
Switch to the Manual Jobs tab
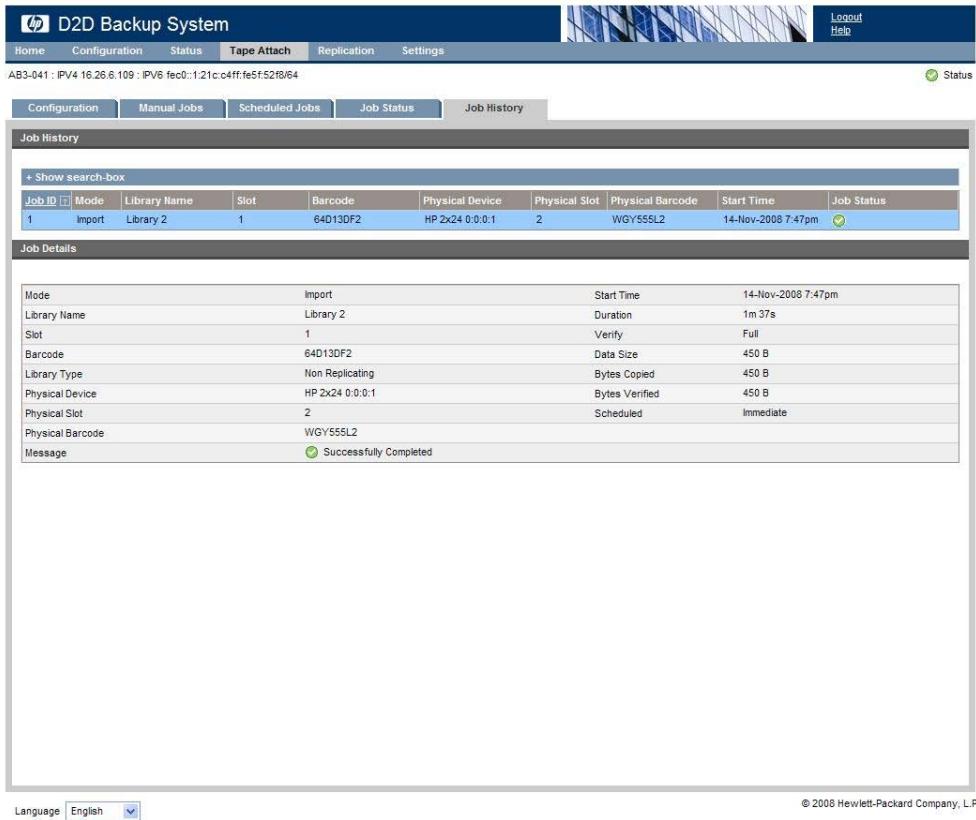(171, 108)
